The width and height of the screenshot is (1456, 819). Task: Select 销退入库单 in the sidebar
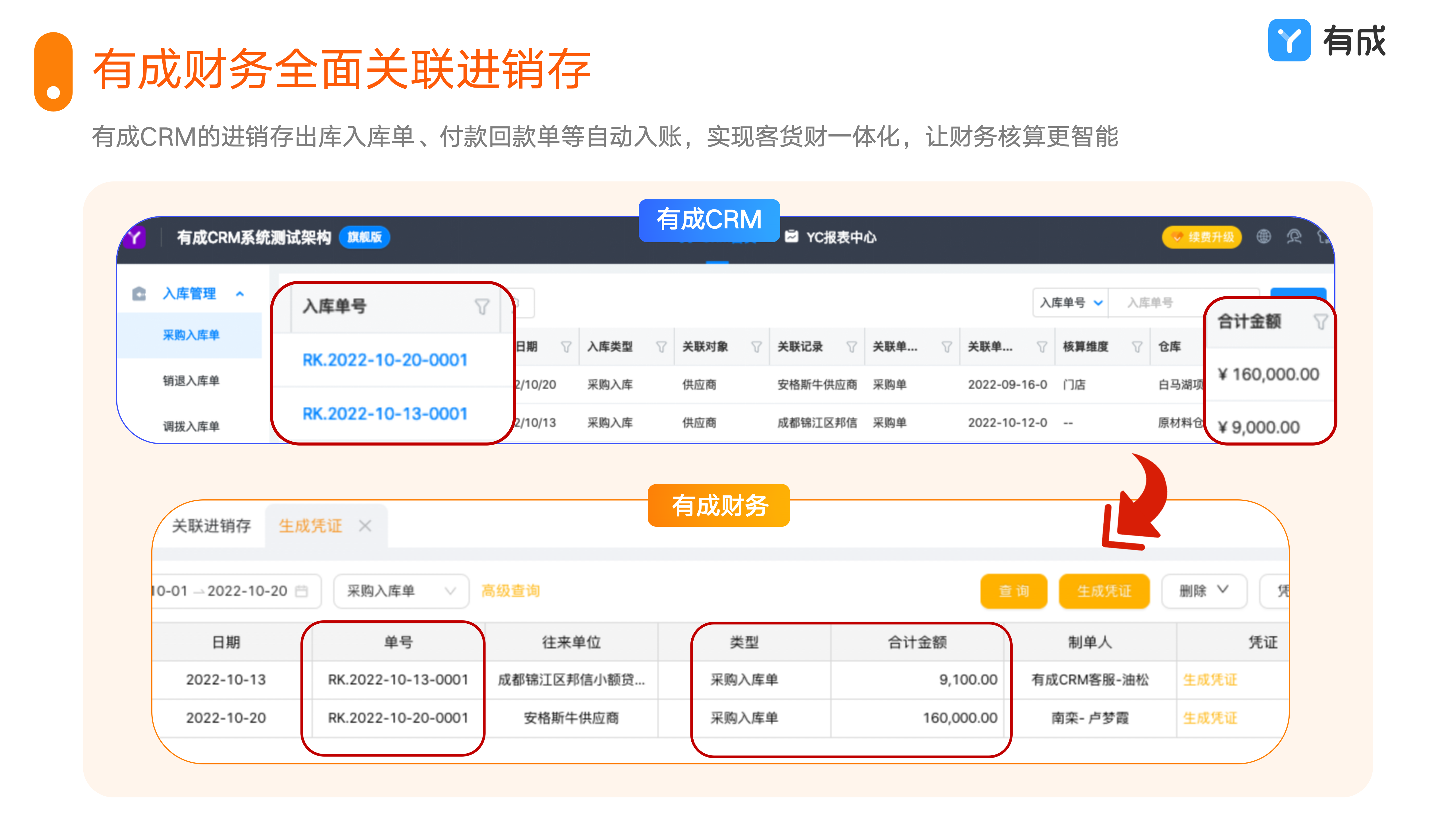(x=191, y=380)
